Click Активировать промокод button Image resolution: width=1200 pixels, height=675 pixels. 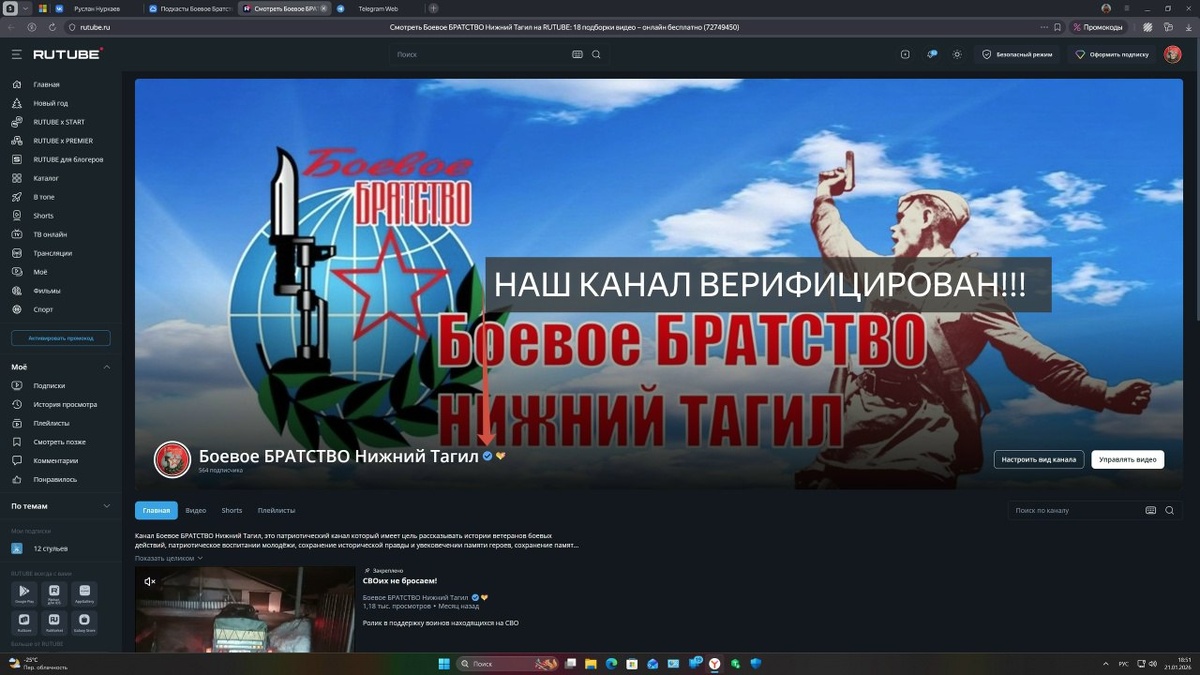61,338
